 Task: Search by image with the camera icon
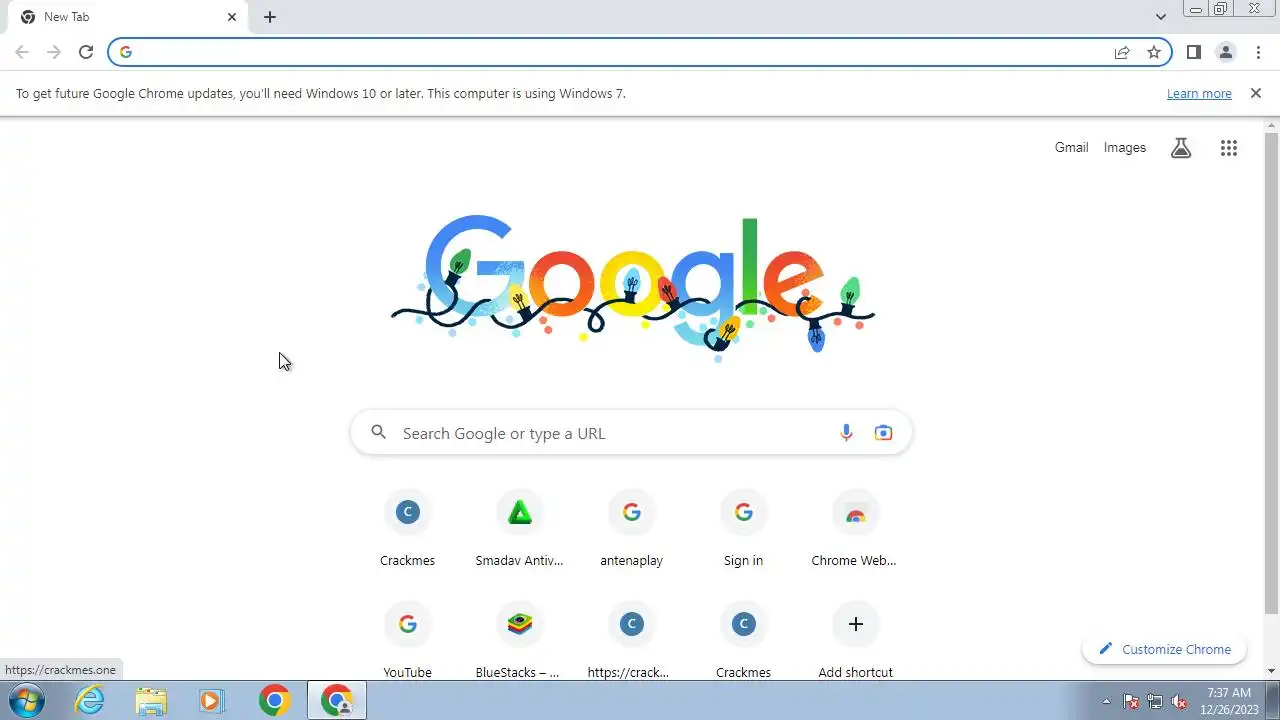coord(883,433)
